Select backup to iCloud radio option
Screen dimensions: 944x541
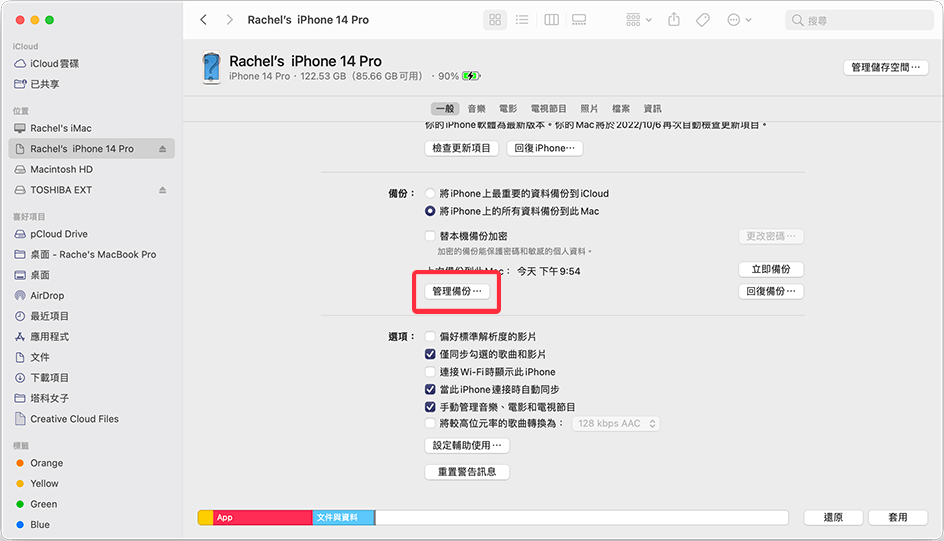pos(430,193)
